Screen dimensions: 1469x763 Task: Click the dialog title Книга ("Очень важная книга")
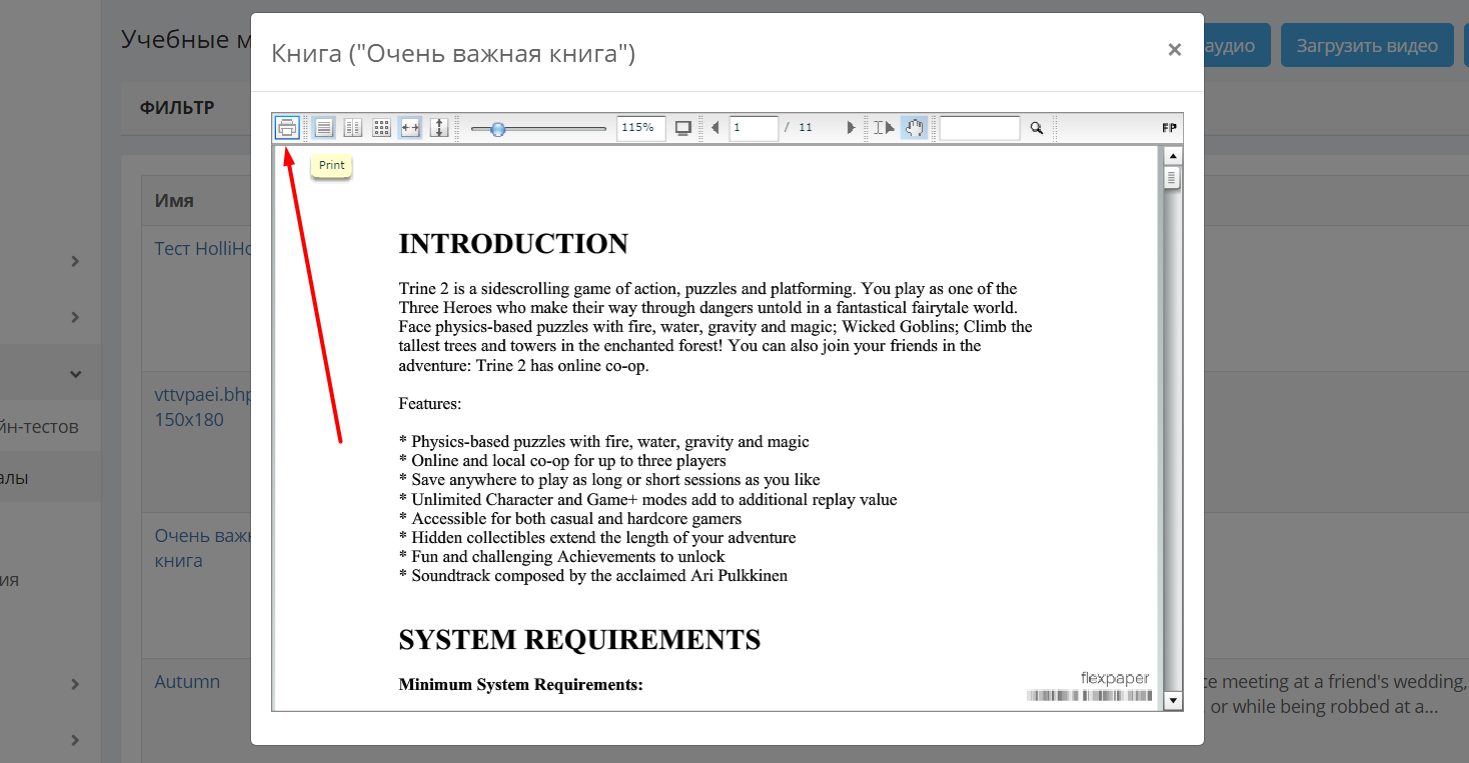tap(453, 53)
